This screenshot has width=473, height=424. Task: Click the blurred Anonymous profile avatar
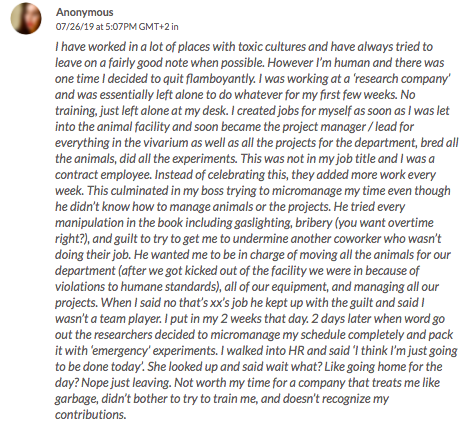coord(26,19)
